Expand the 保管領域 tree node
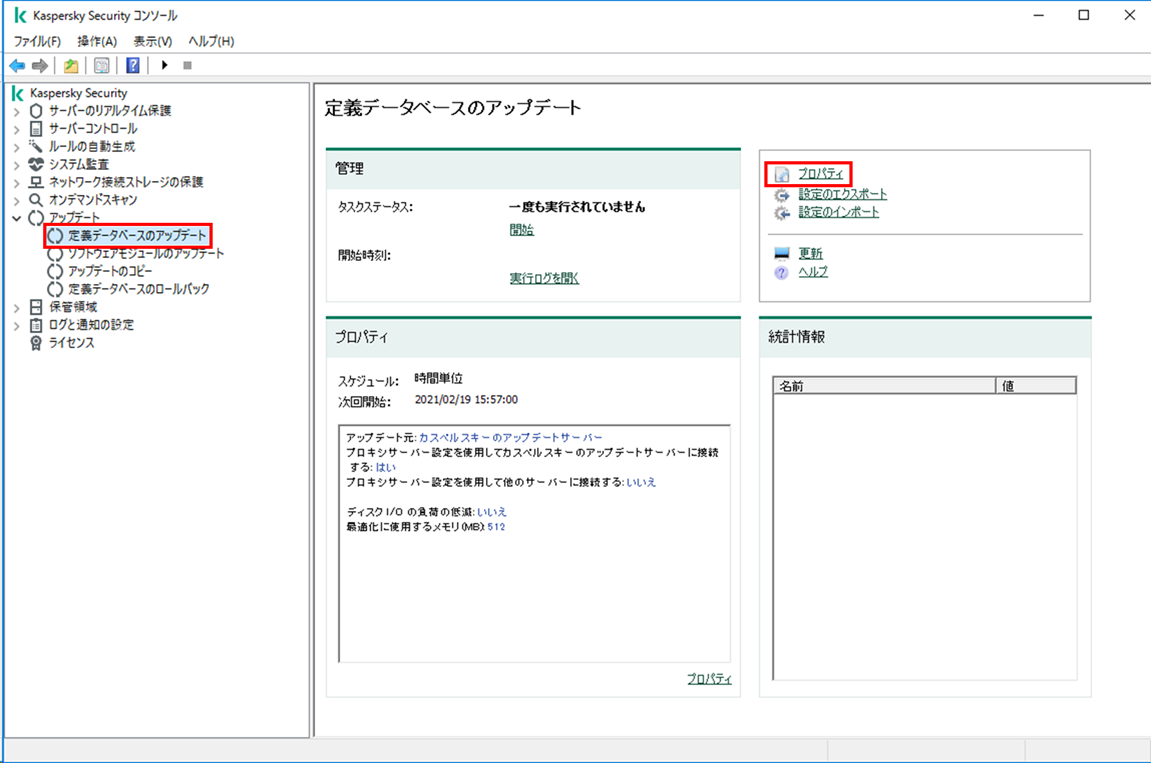The image size is (1151, 763). pos(17,308)
